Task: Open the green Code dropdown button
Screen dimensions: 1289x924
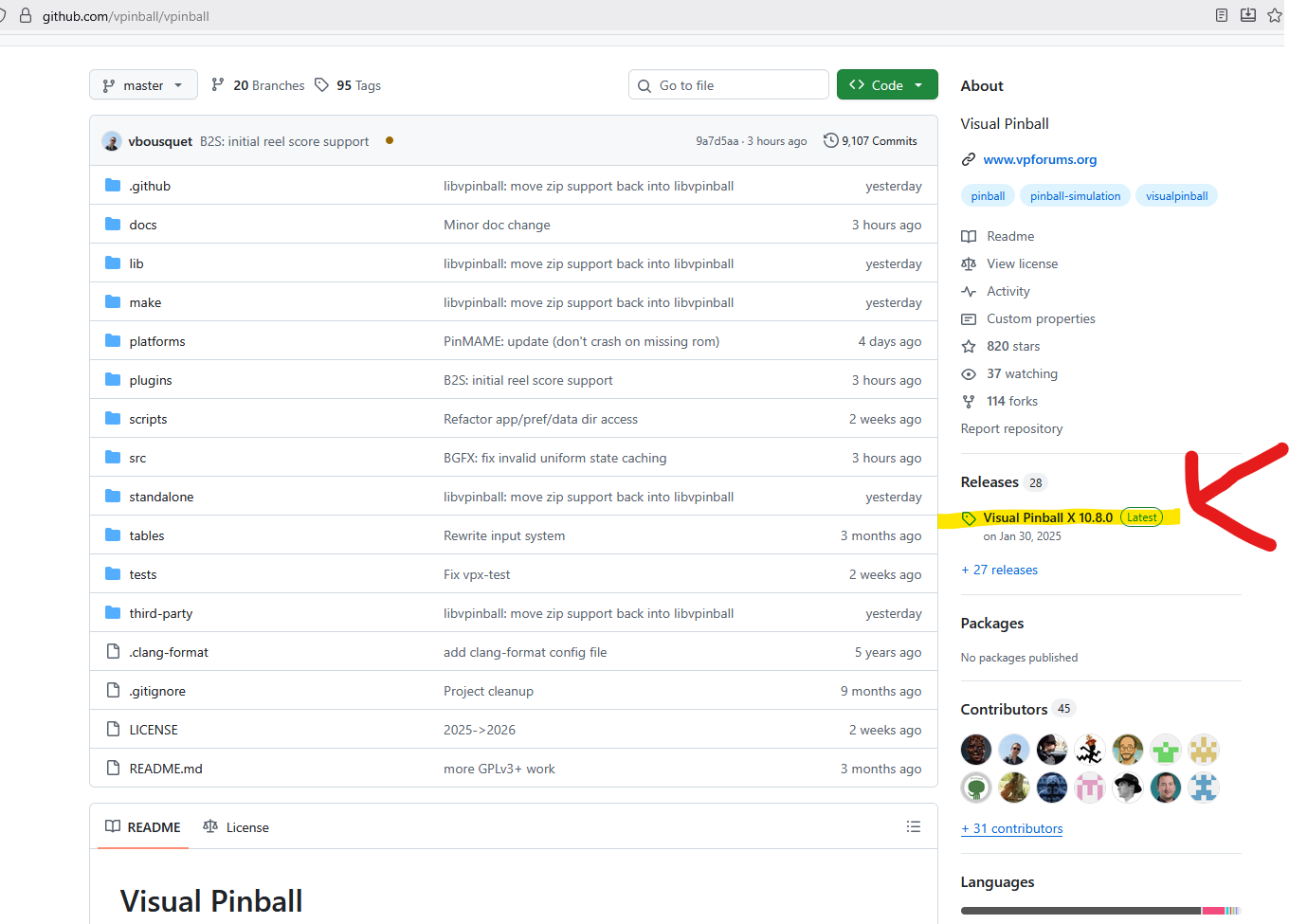Action: tap(887, 85)
